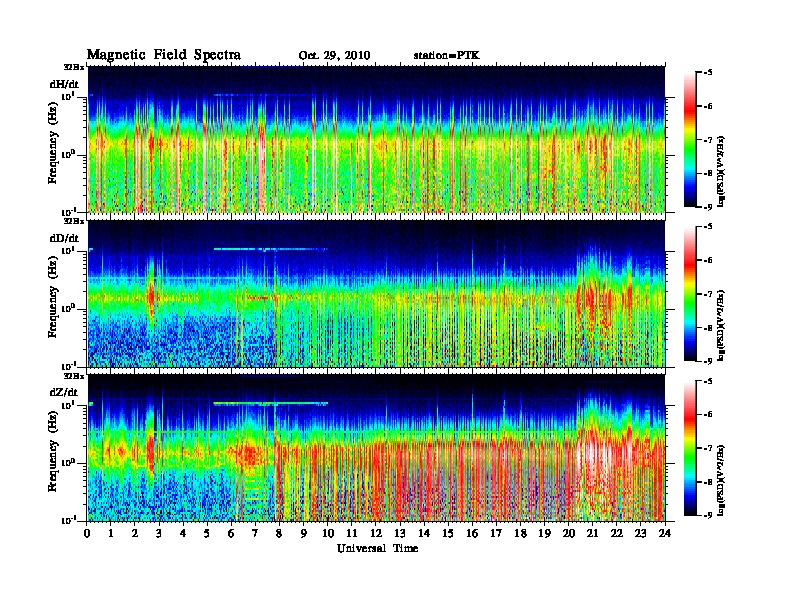
Task: Click hour "11" on Universal Time axis
Action: (x=352, y=533)
